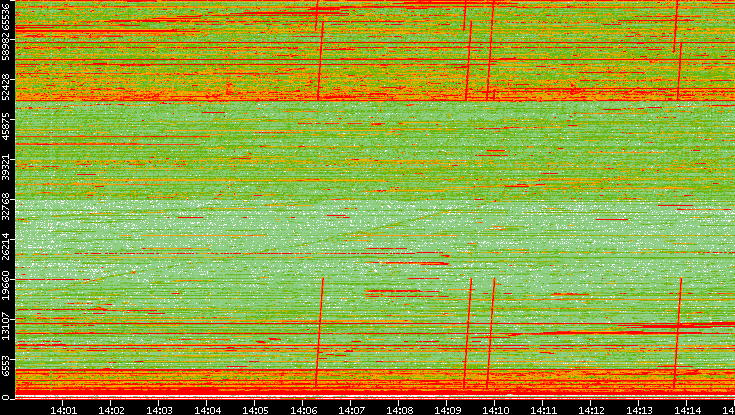This screenshot has height=415, width=735.
Task: Choose the 14:09 time axis marker
Action: [447, 408]
